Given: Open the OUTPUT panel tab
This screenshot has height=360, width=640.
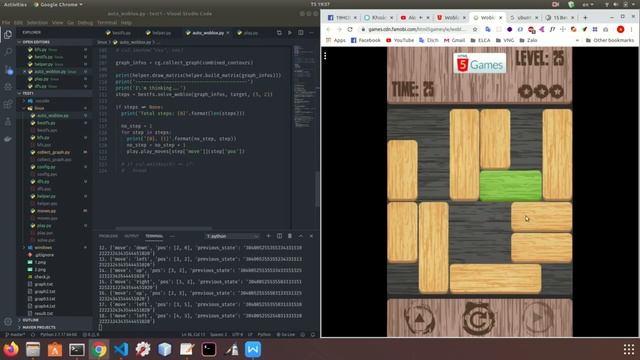Looking at the screenshot, I should pyautogui.click(x=131, y=236).
